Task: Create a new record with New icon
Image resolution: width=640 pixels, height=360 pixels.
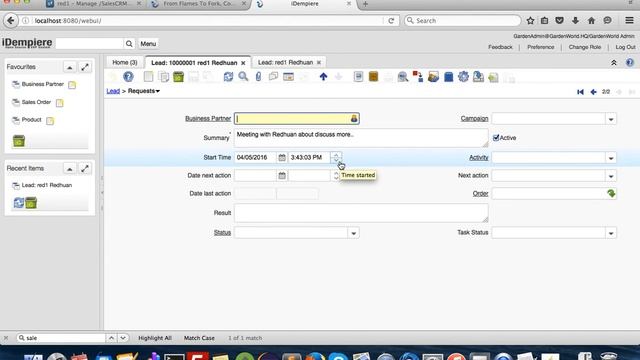Action: coord(149,76)
